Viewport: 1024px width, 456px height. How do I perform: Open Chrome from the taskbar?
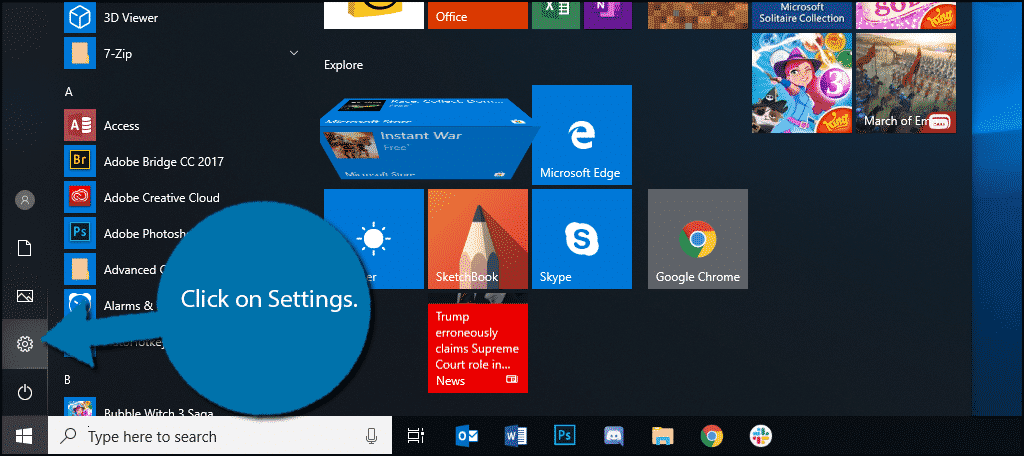pyautogui.click(x=712, y=436)
